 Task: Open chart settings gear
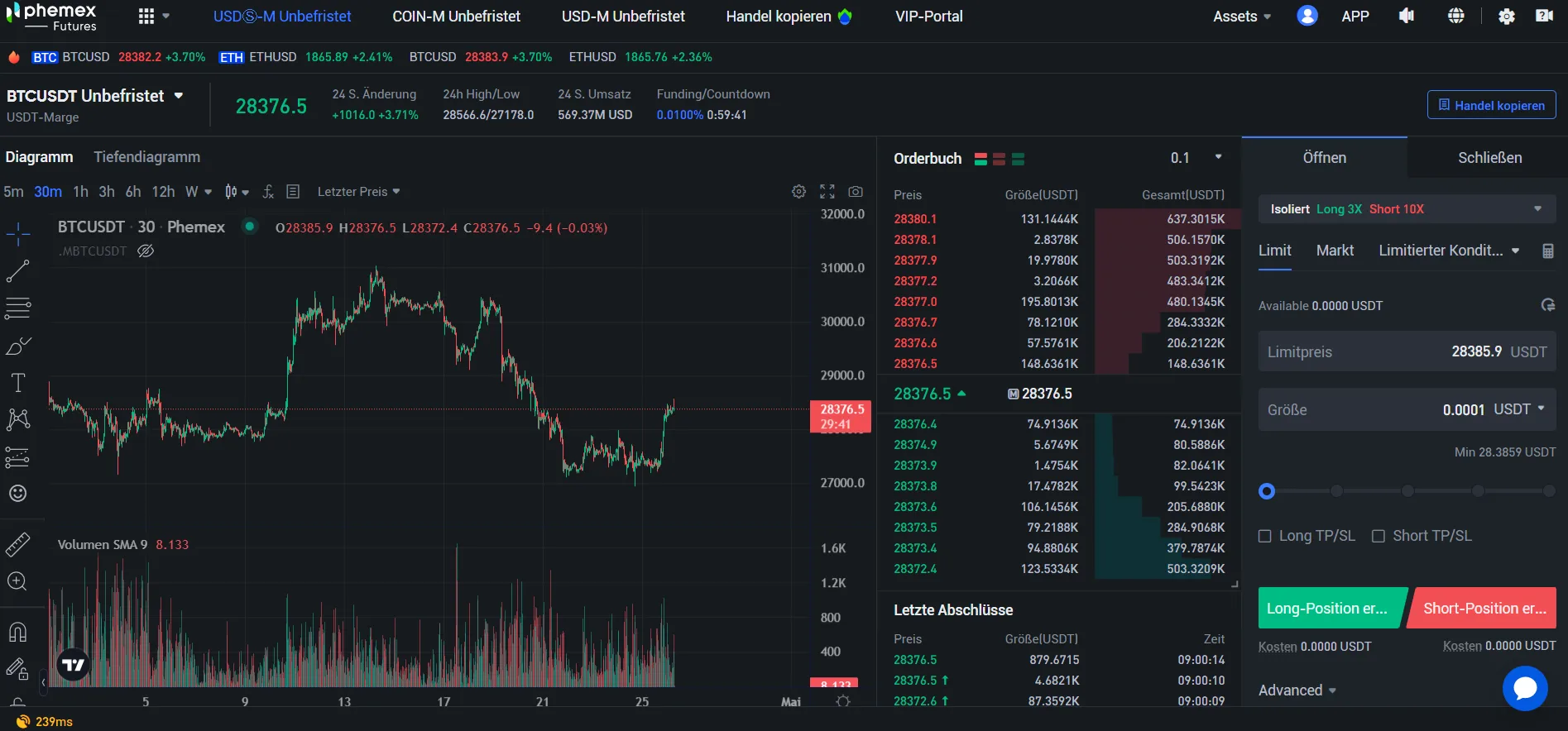[x=798, y=191]
